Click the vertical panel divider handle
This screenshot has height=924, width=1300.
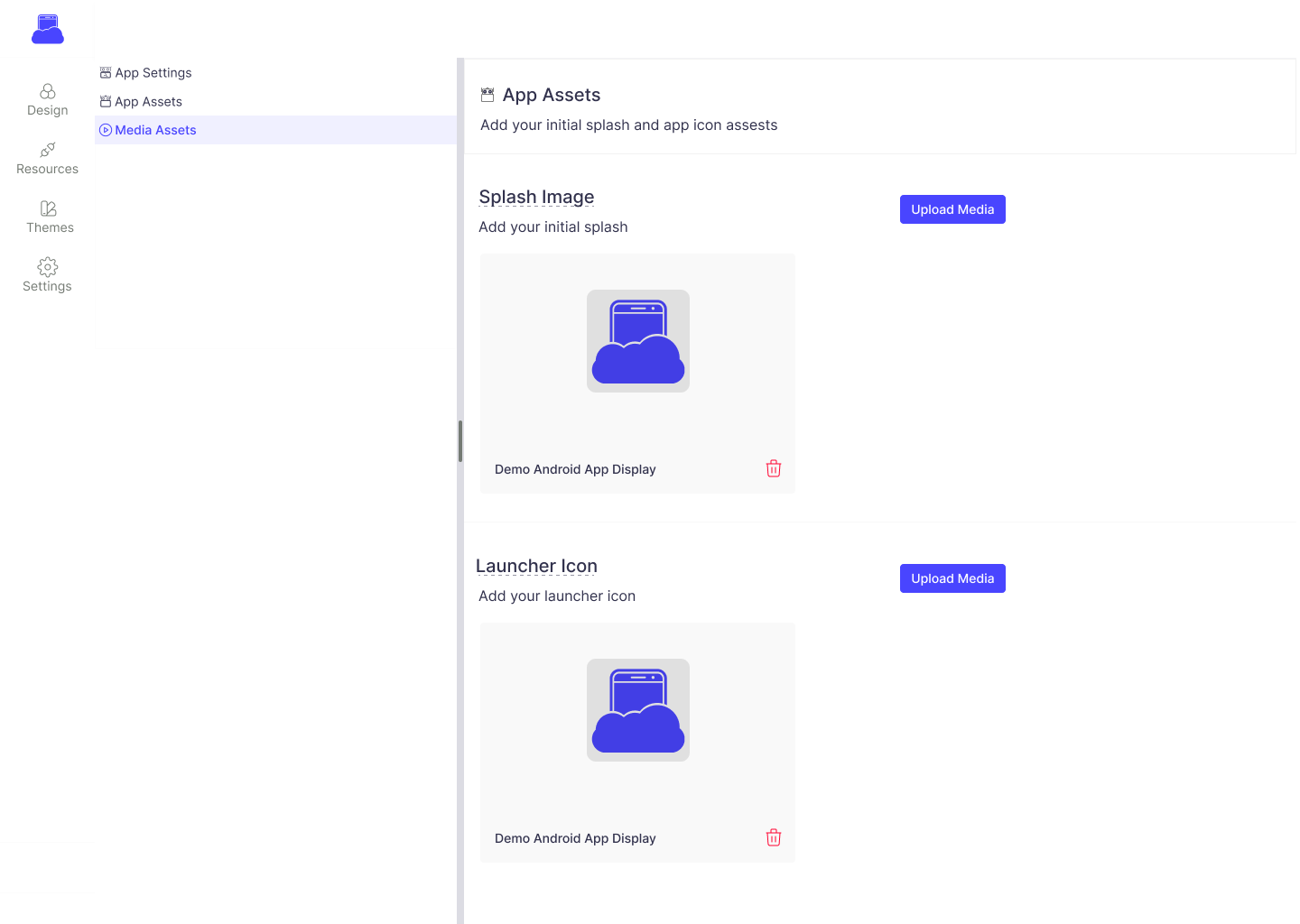click(460, 441)
